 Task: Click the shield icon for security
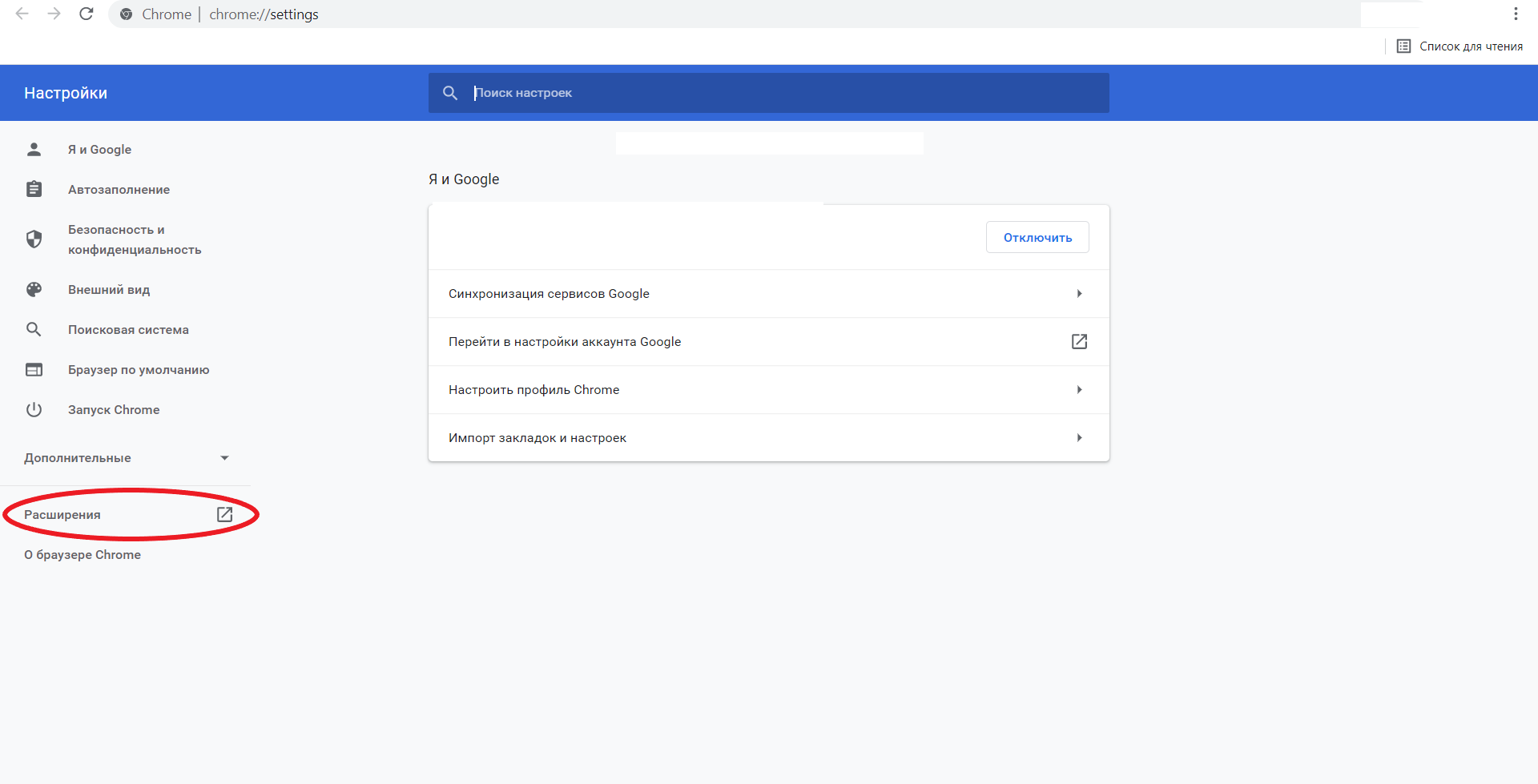click(34, 239)
